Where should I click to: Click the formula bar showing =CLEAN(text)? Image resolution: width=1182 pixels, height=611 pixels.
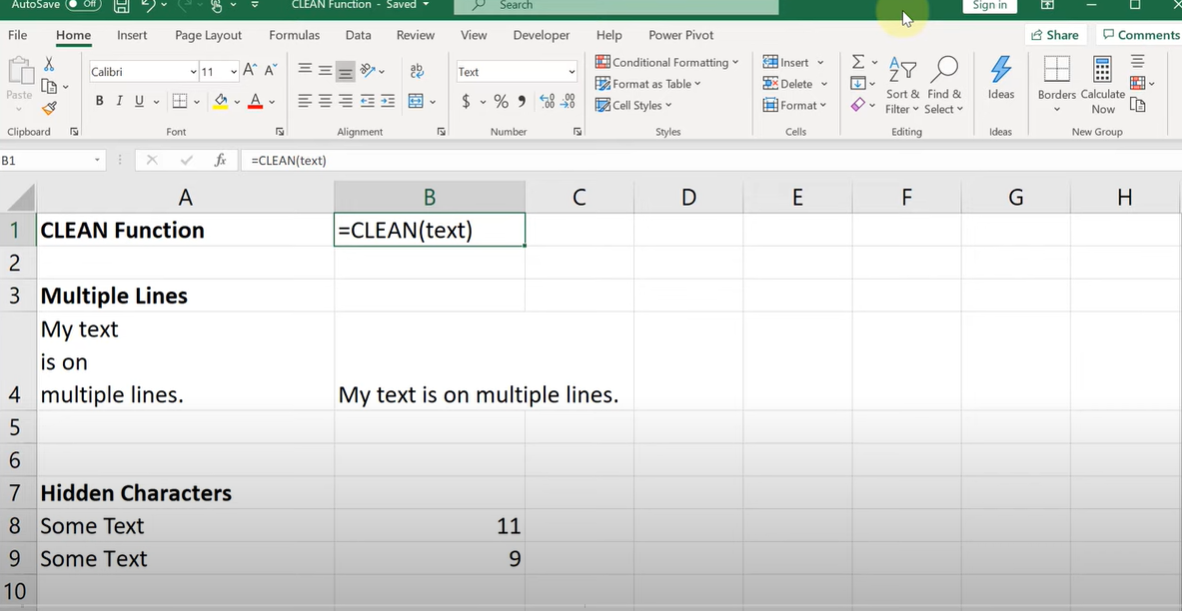709,160
